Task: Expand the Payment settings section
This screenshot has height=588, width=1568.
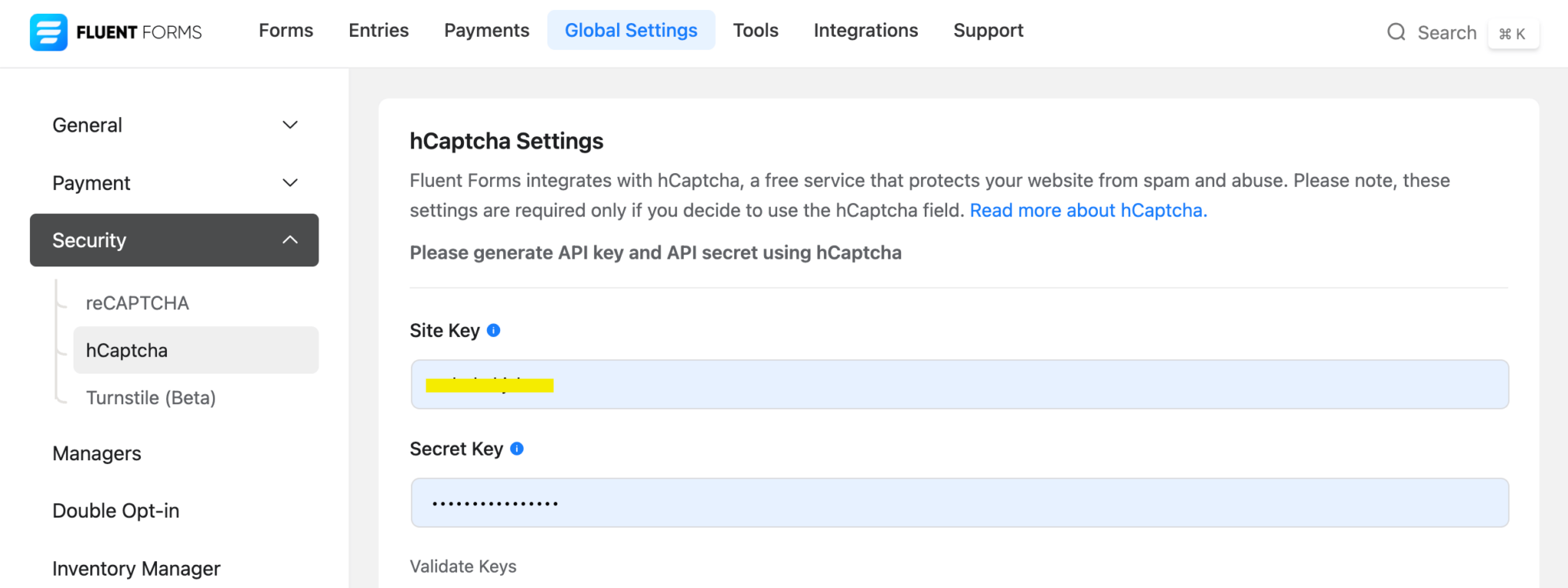Action: pos(174,183)
